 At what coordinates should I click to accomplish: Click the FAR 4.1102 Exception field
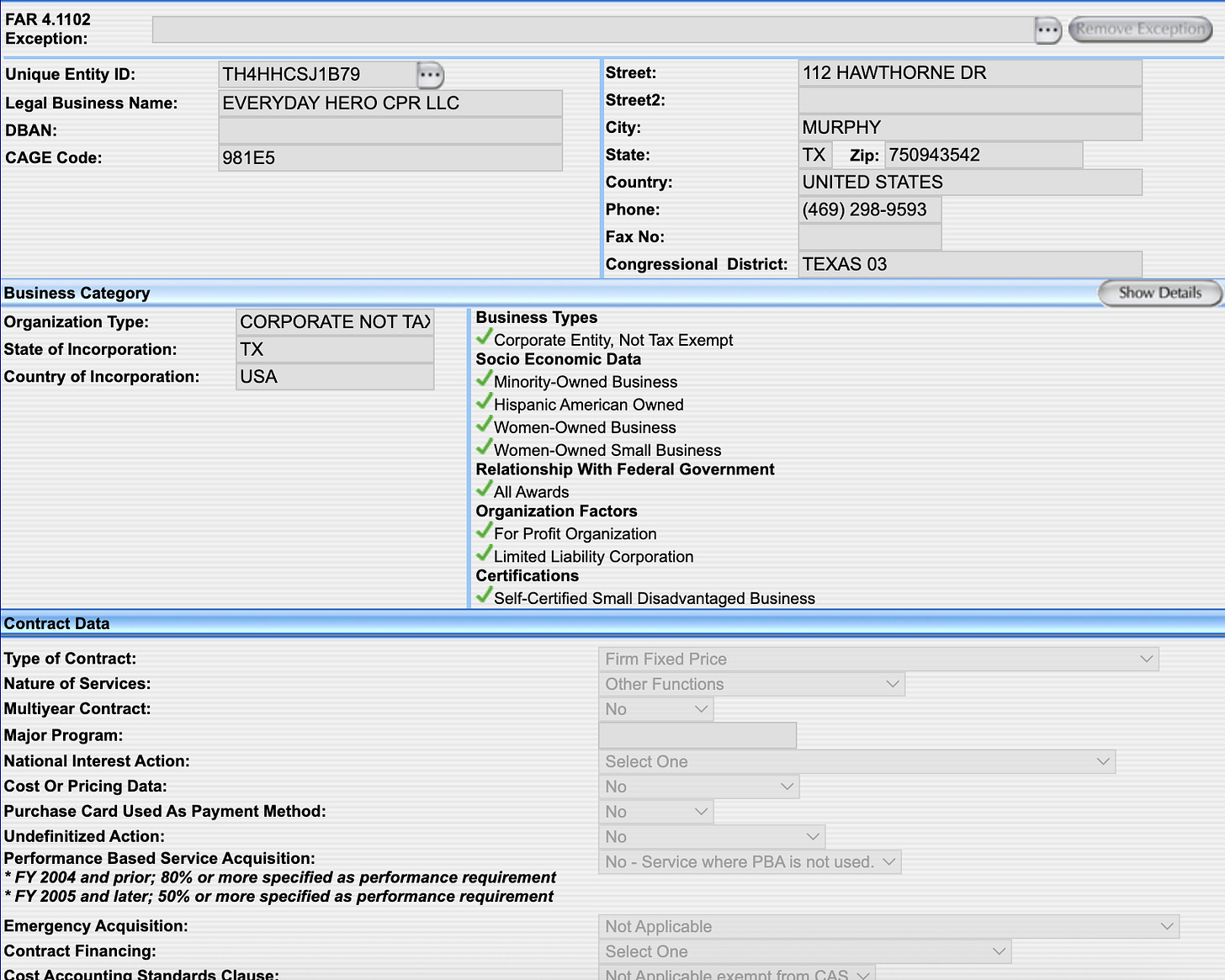pos(593,29)
